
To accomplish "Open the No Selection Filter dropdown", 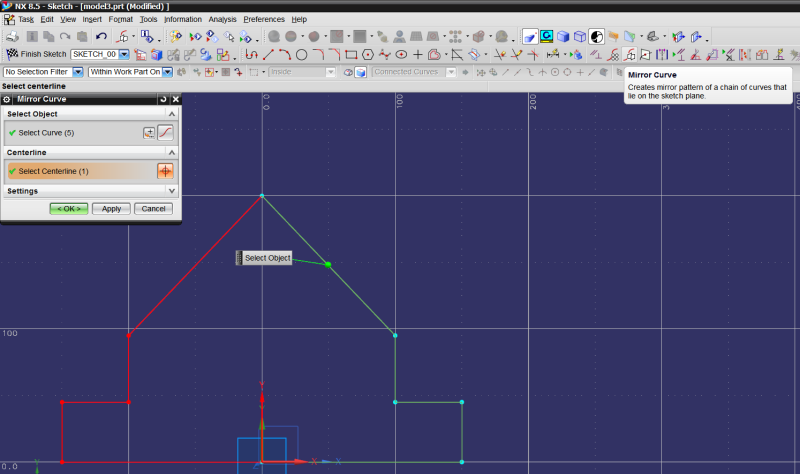I will tap(78, 72).
